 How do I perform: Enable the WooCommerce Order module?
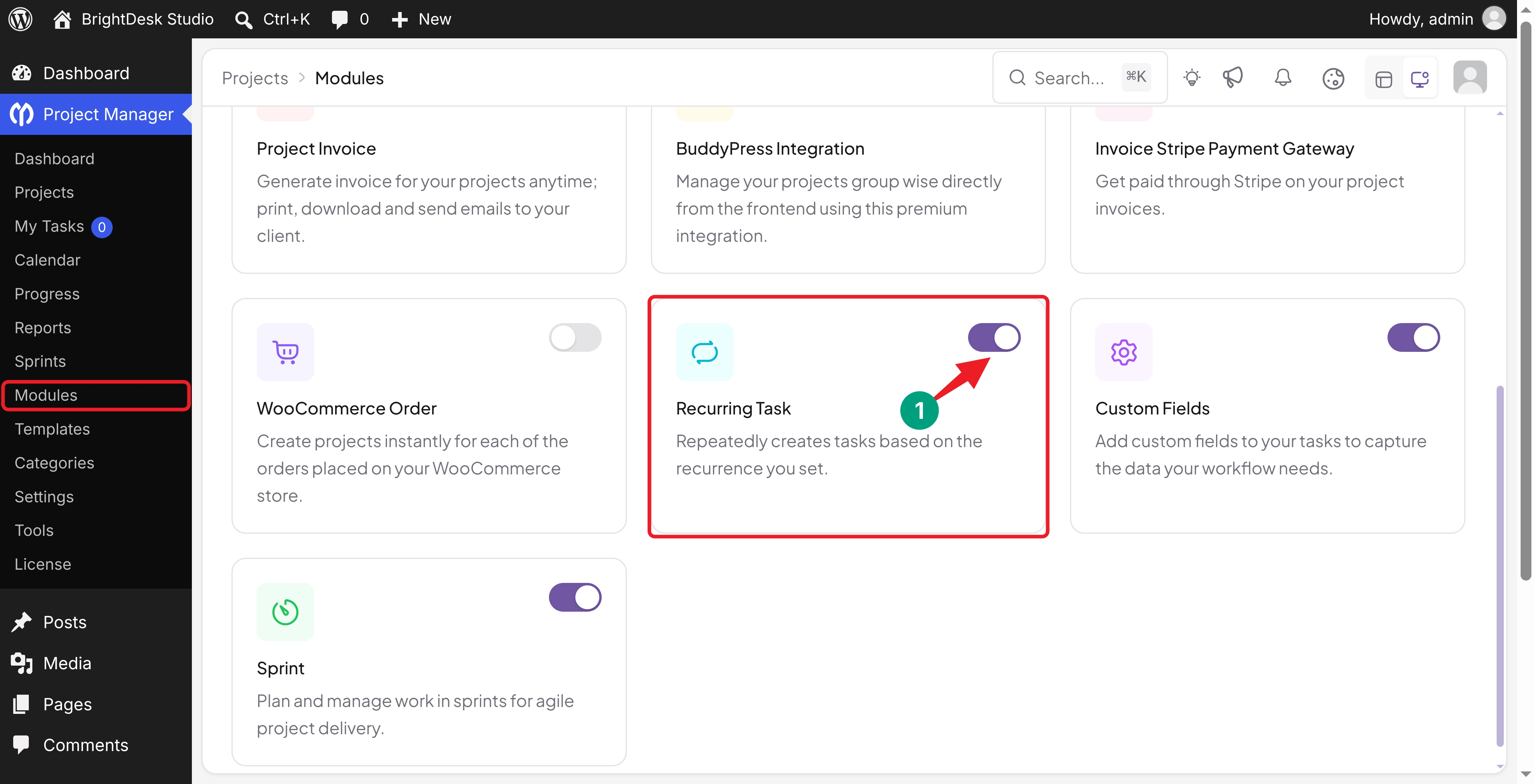tap(575, 338)
